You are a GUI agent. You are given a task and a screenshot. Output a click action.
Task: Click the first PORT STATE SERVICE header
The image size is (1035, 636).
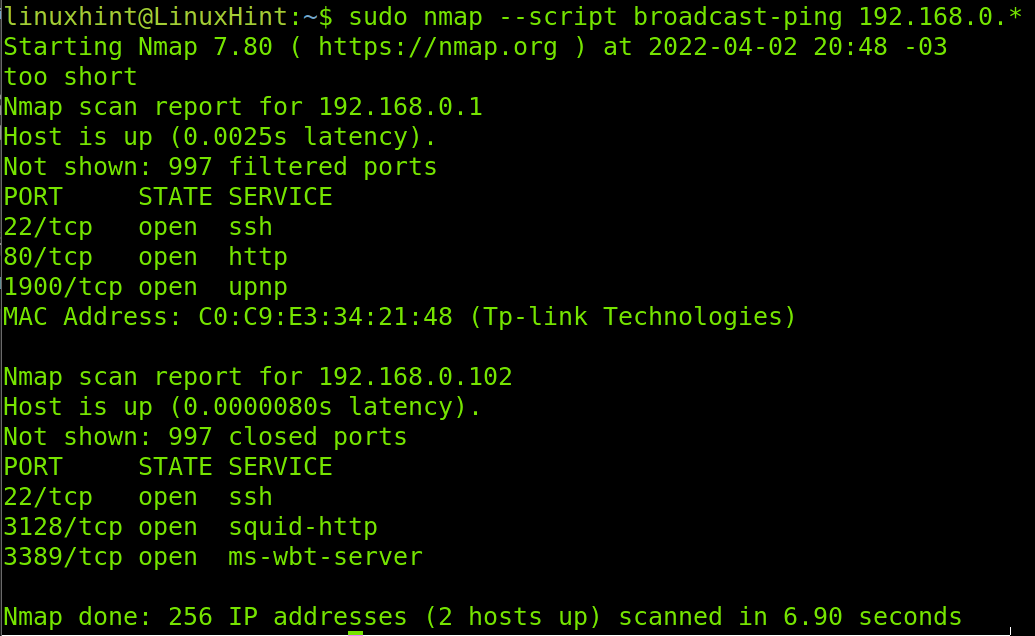point(168,197)
